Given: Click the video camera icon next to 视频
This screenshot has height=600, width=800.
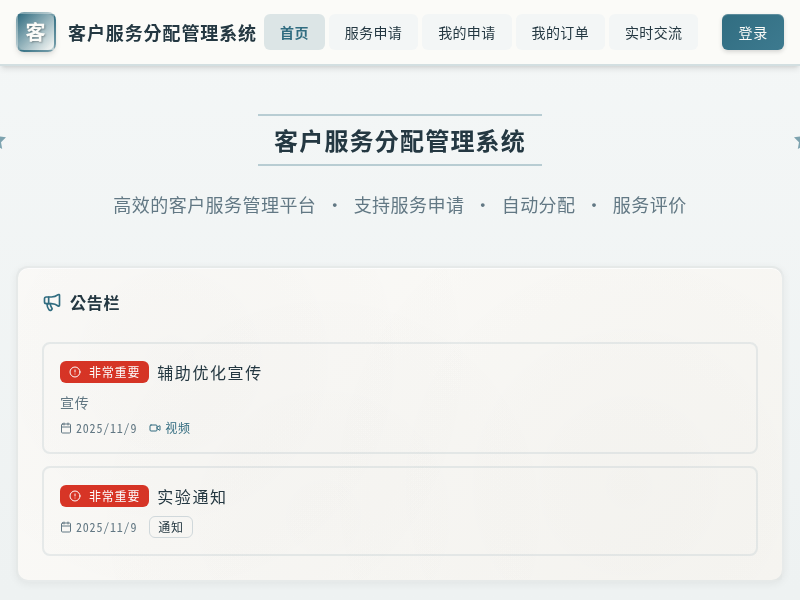Looking at the screenshot, I should tap(154, 428).
